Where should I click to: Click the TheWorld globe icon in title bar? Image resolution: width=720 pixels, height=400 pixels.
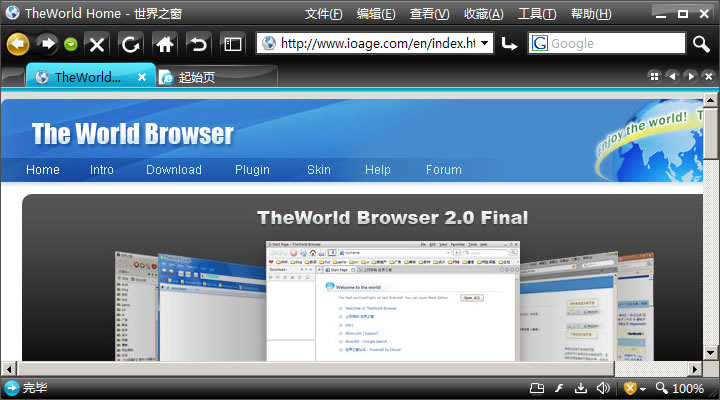tap(12, 12)
